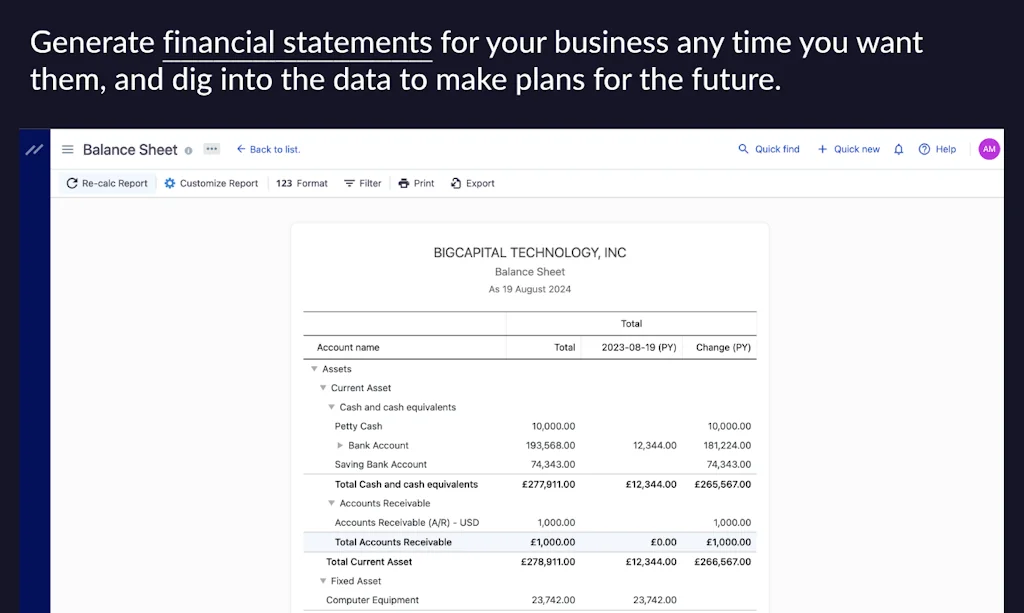The image size is (1024, 613).
Task: Collapse the Assets section
Action: [315, 368]
